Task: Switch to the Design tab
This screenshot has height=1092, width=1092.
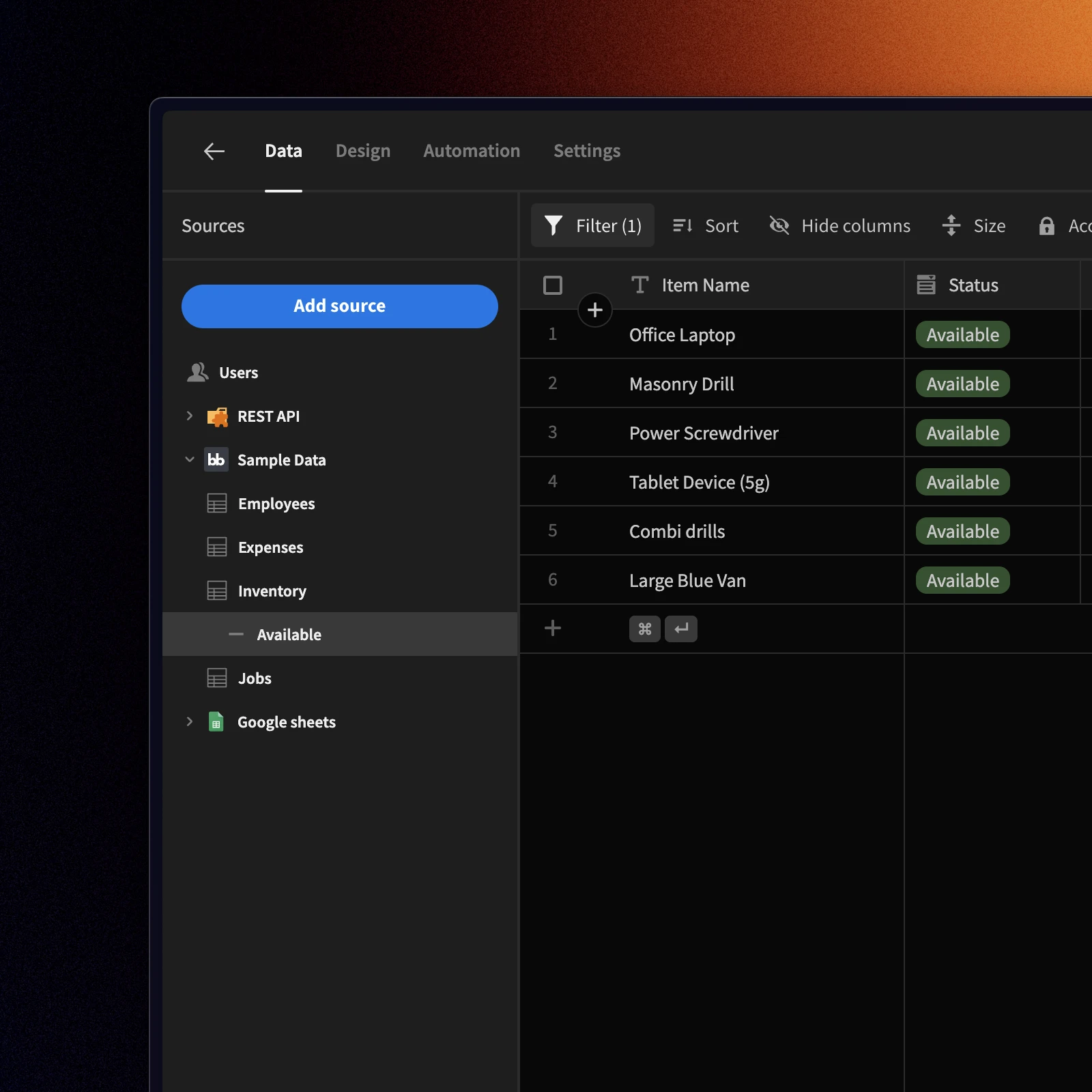Action: click(x=363, y=151)
